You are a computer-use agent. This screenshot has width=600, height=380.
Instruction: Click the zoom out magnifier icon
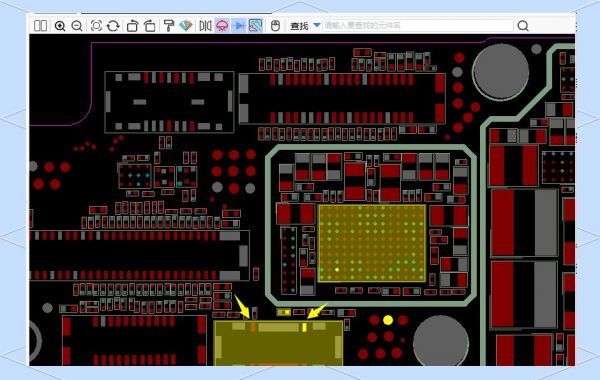(x=77, y=26)
